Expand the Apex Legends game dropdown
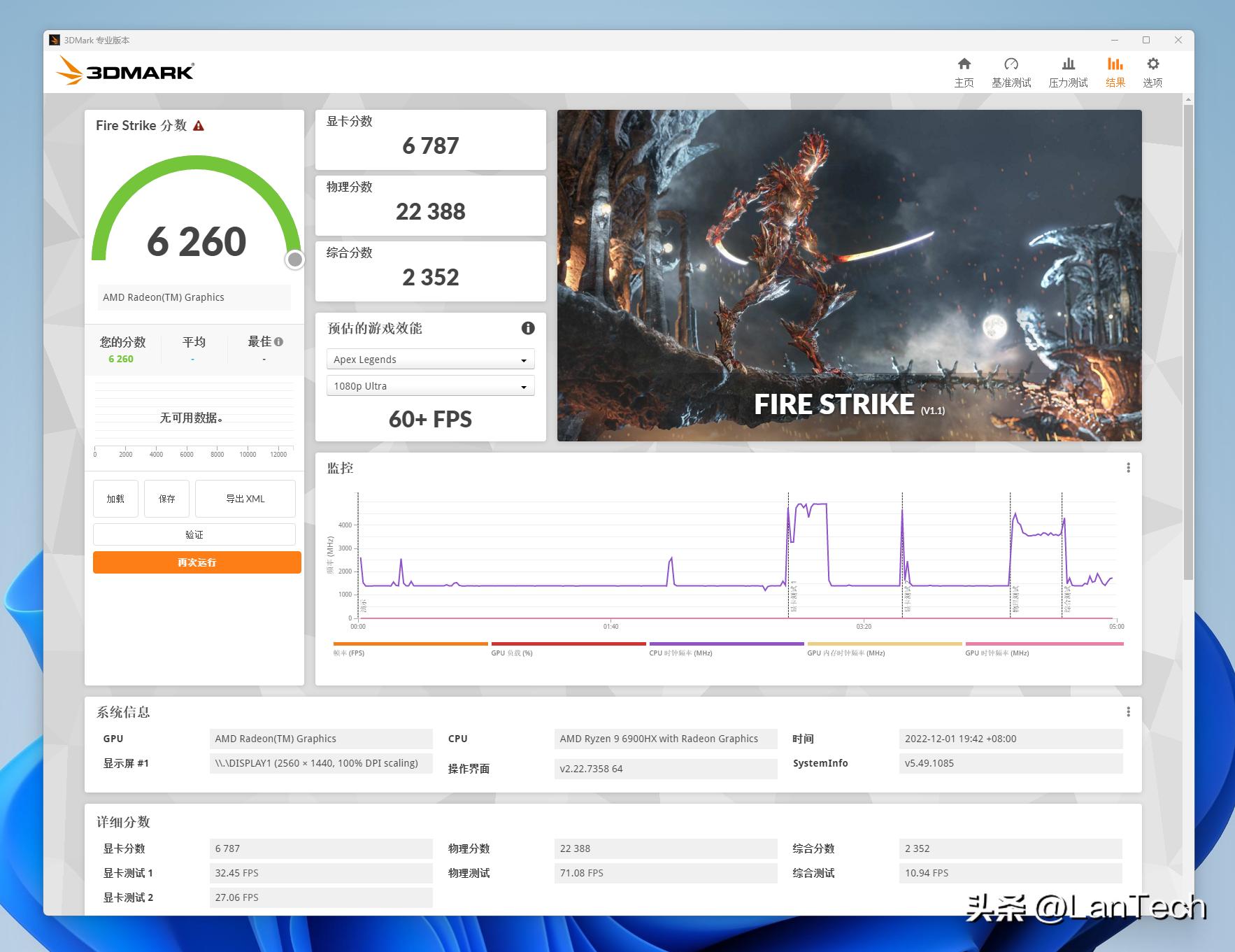The height and width of the screenshot is (952, 1235). click(430, 360)
